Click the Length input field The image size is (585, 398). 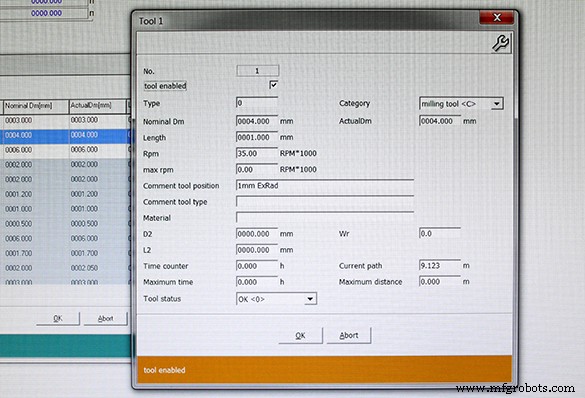click(x=257, y=137)
